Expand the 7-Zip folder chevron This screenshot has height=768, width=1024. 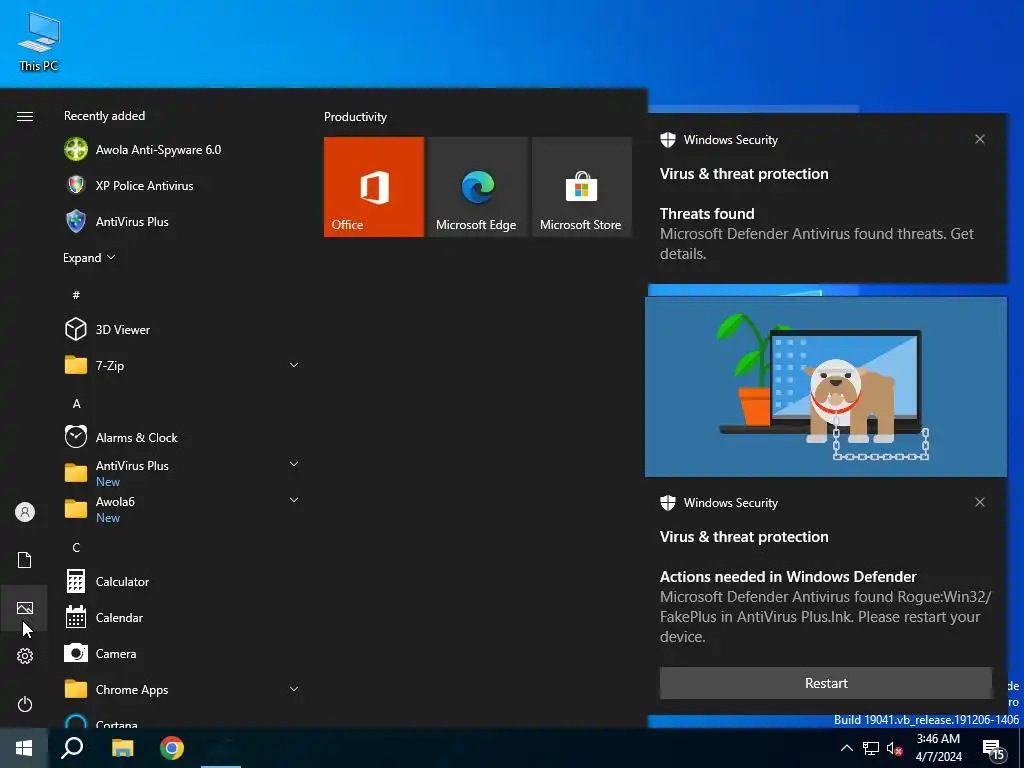294,365
